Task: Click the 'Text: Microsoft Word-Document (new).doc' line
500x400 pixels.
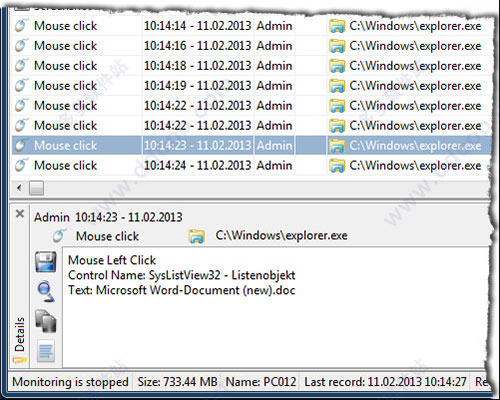Action: 182,290
